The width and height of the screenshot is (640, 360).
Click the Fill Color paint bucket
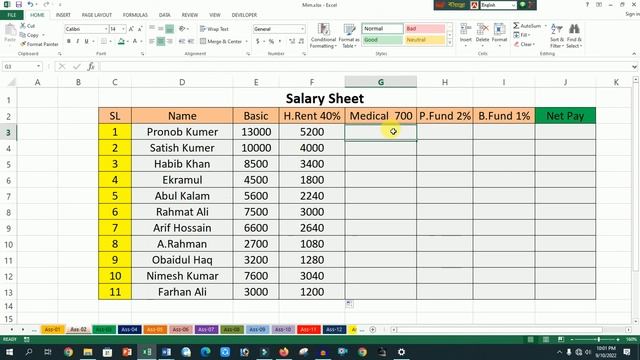pyautogui.click(x=121, y=41)
